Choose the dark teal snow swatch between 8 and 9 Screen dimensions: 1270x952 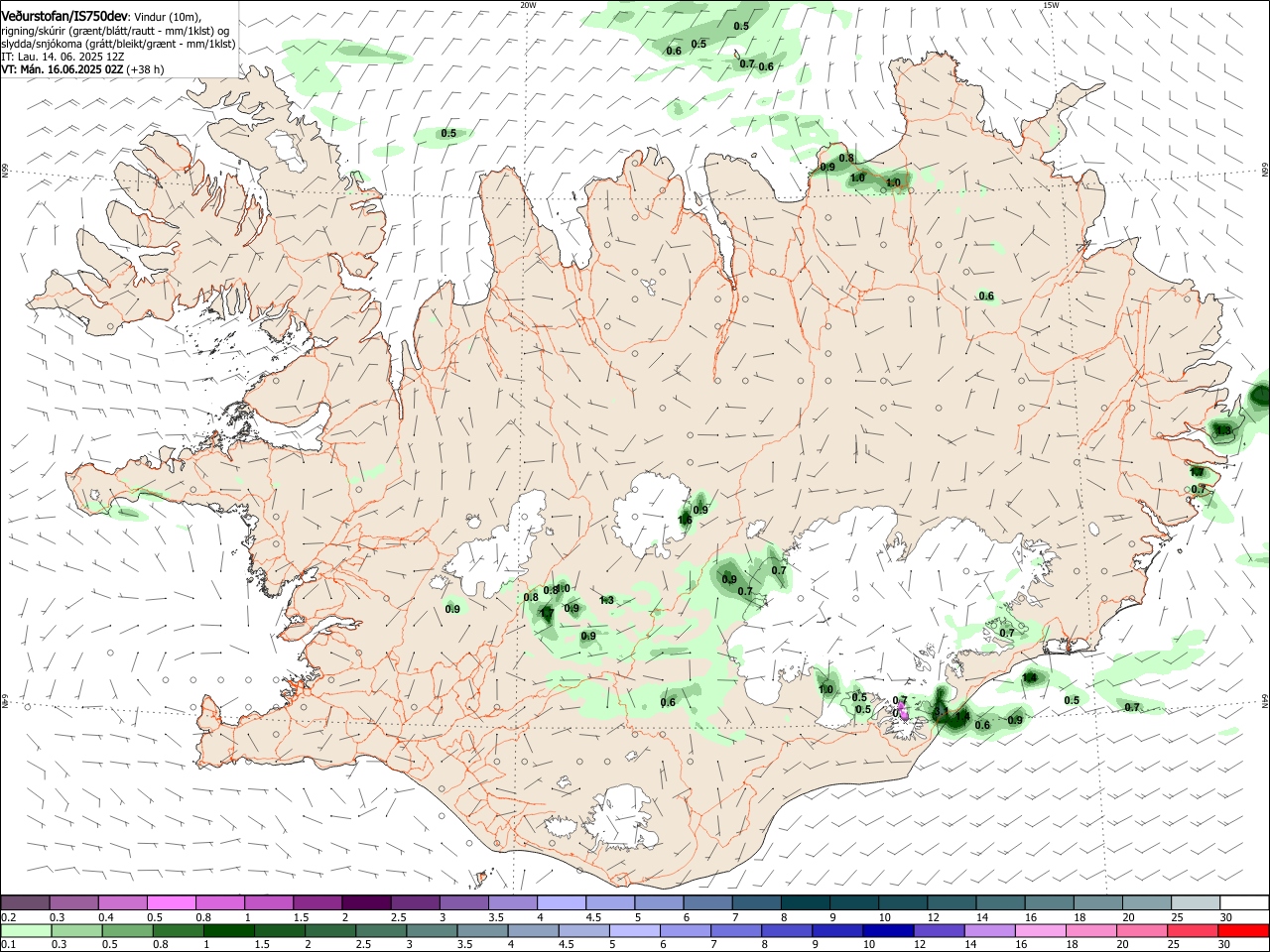tap(805, 902)
